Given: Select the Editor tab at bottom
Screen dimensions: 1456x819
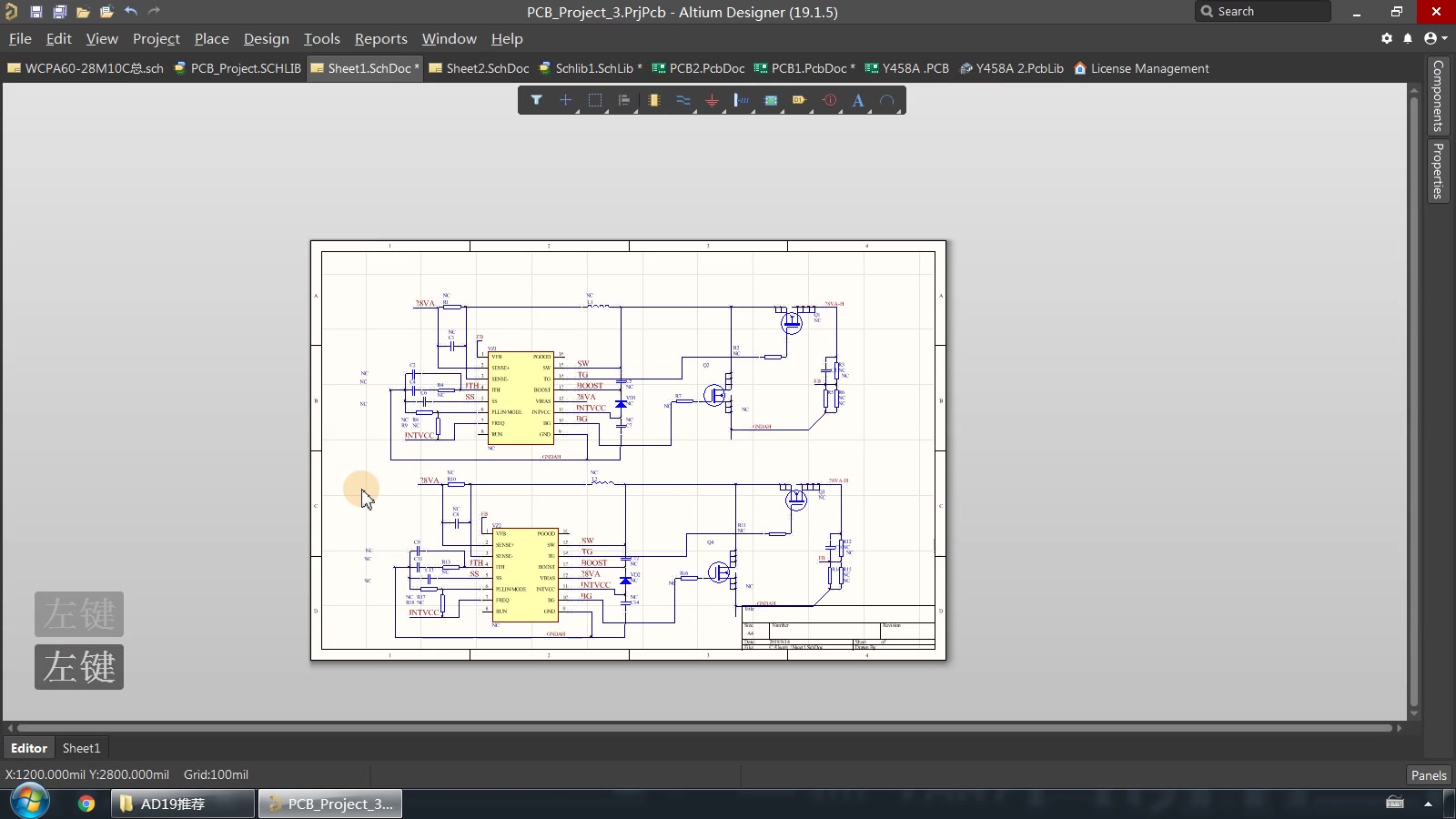Looking at the screenshot, I should (29, 748).
